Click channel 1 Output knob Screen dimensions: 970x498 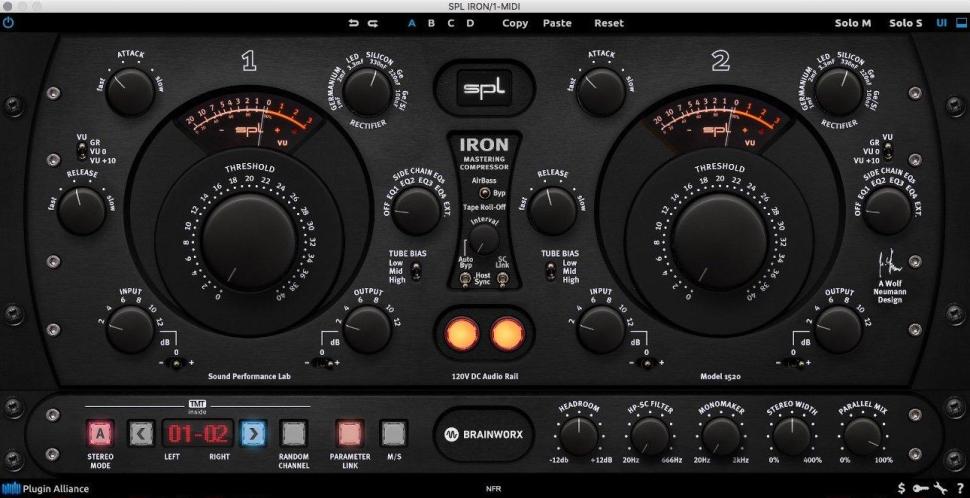(x=367, y=329)
